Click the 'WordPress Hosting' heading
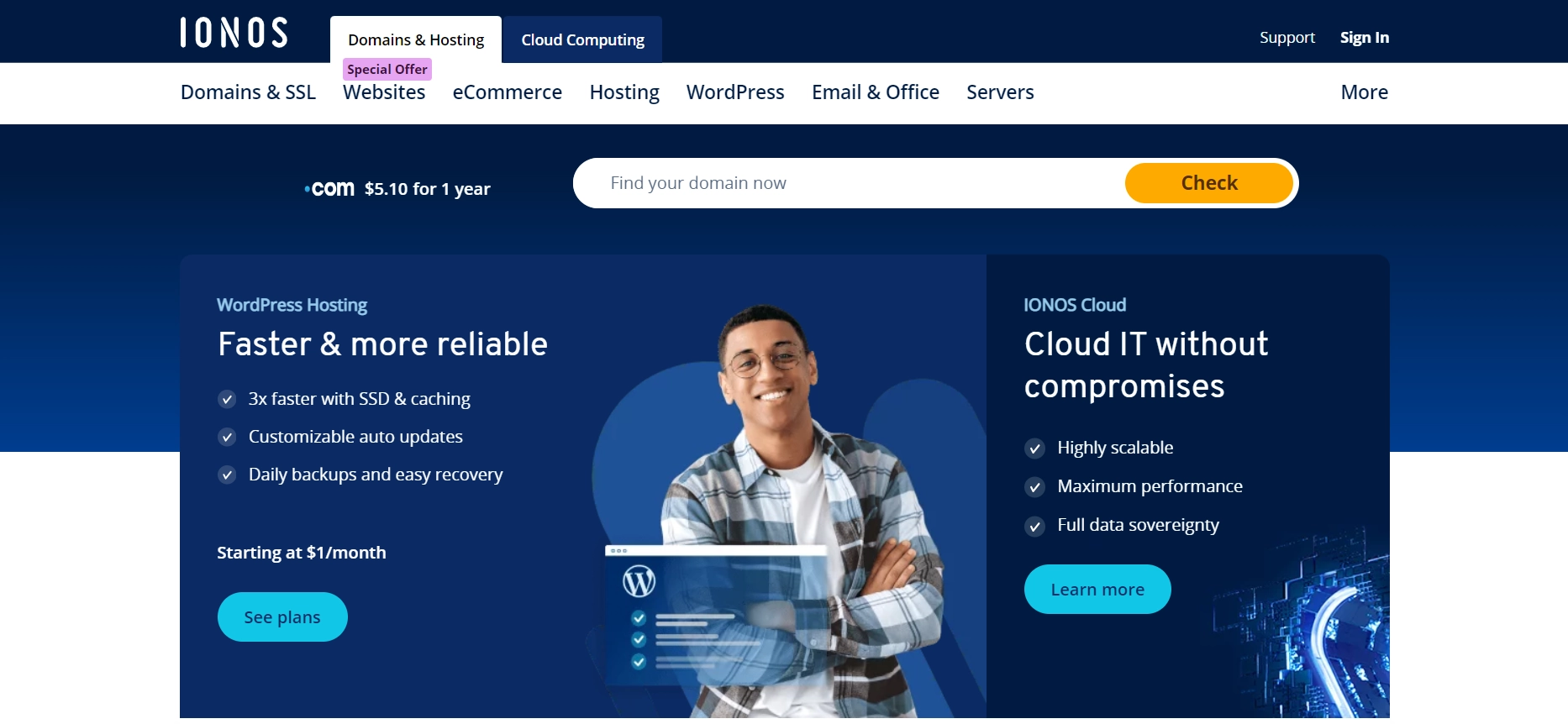This screenshot has width=1568, height=724. (x=292, y=305)
